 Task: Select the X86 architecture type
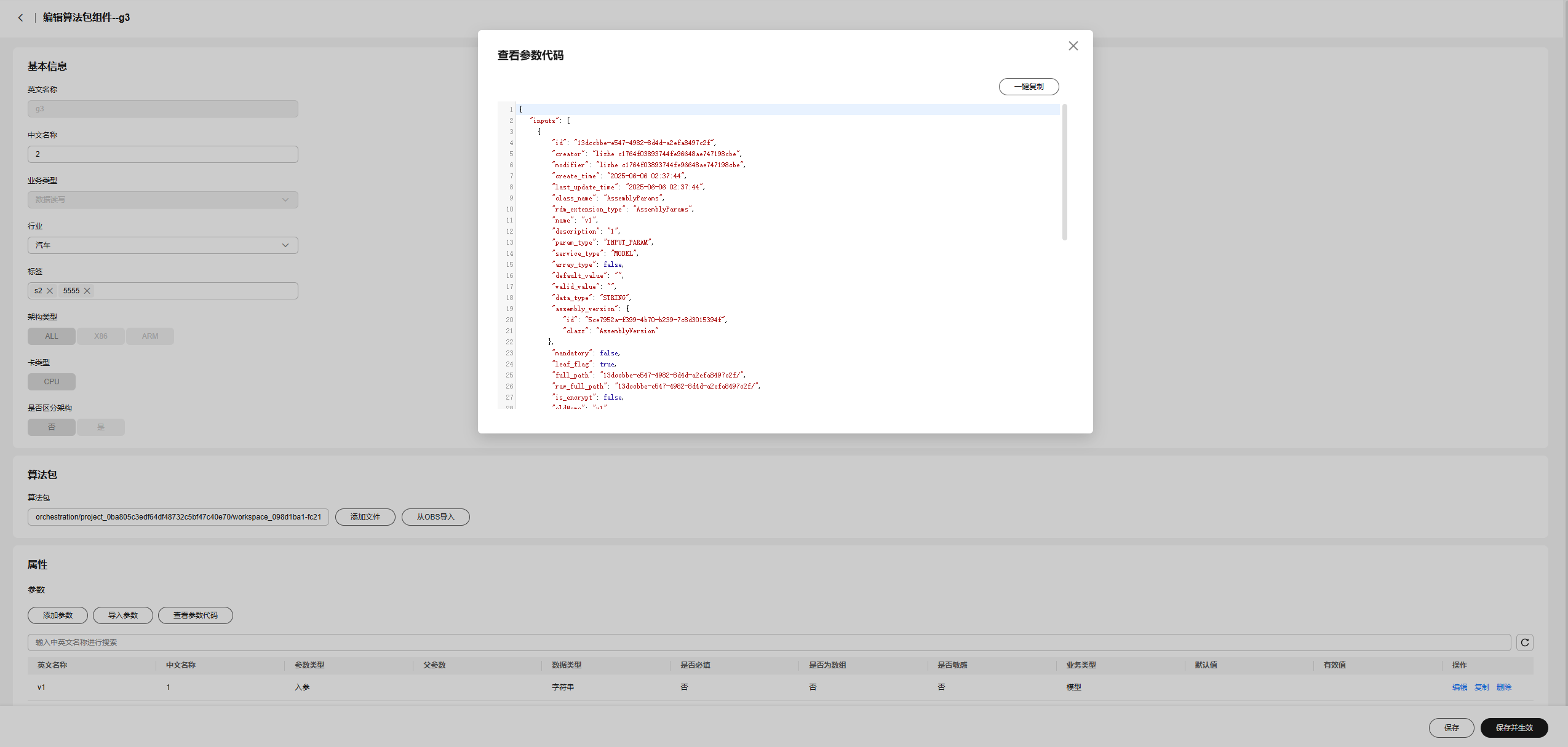[x=101, y=336]
